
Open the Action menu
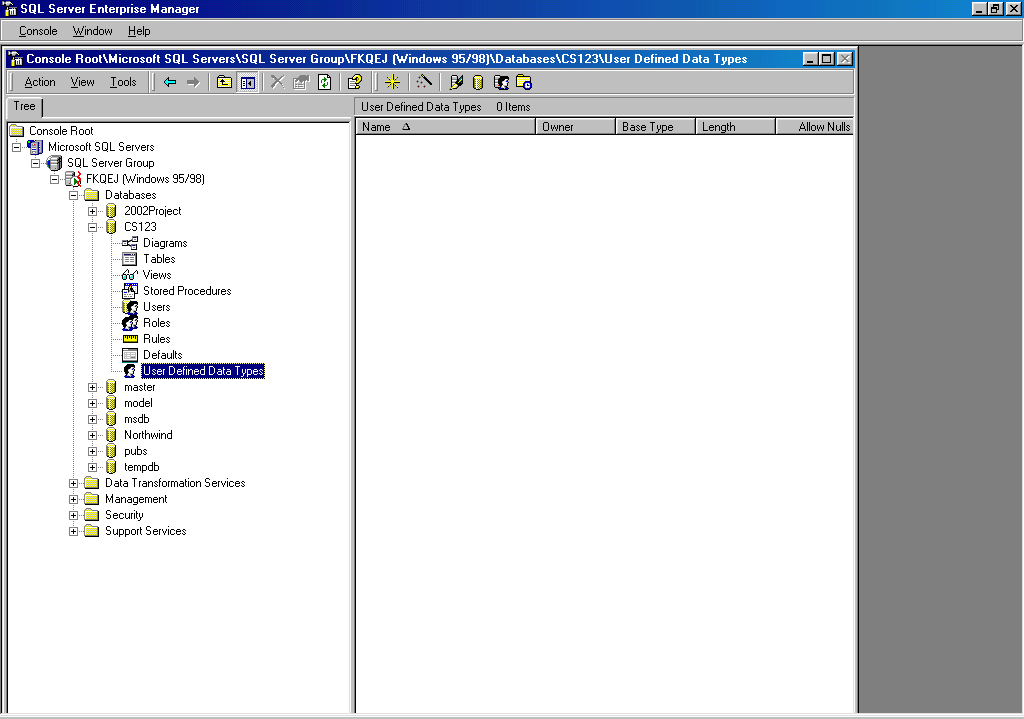40,82
